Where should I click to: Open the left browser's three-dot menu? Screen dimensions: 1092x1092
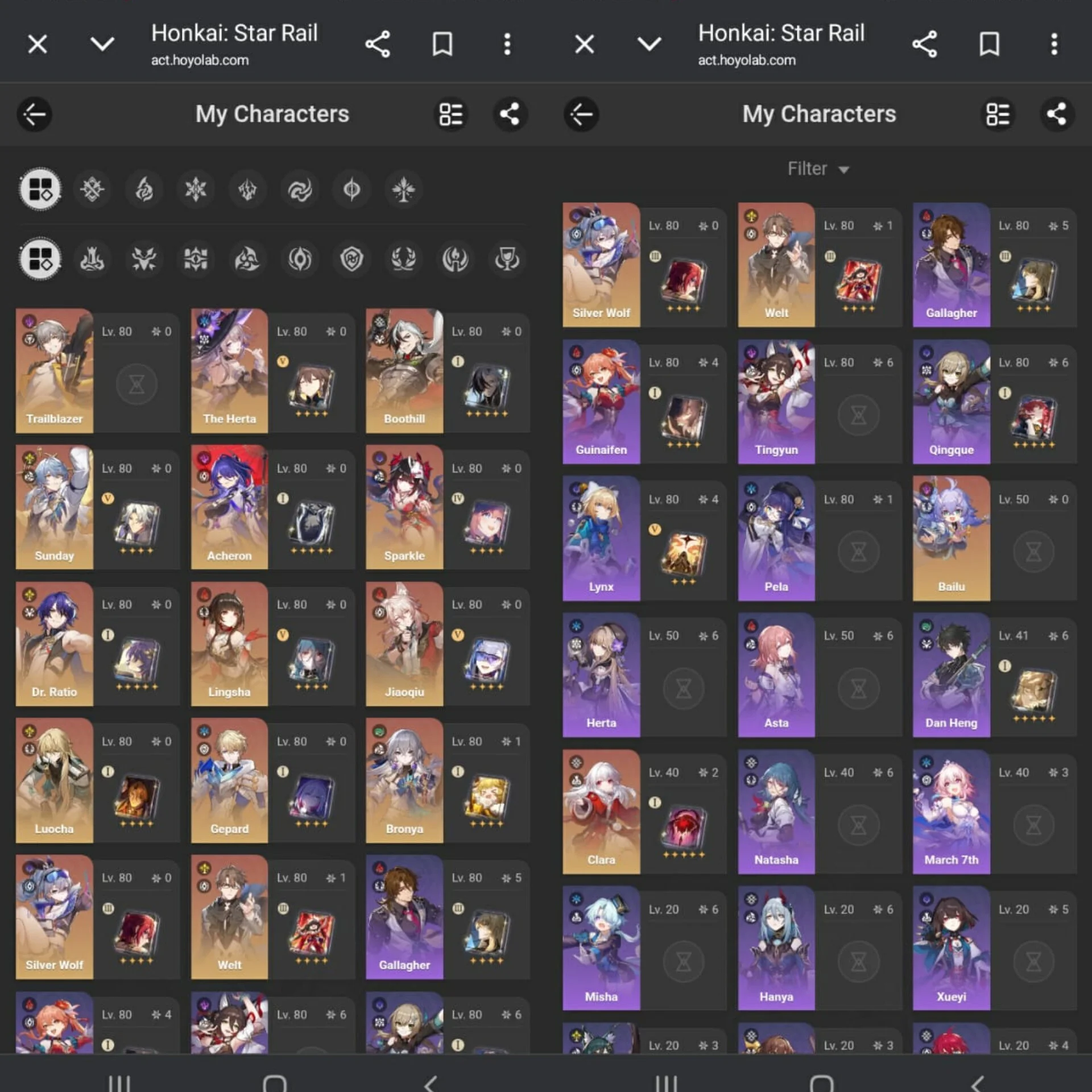pos(507,44)
